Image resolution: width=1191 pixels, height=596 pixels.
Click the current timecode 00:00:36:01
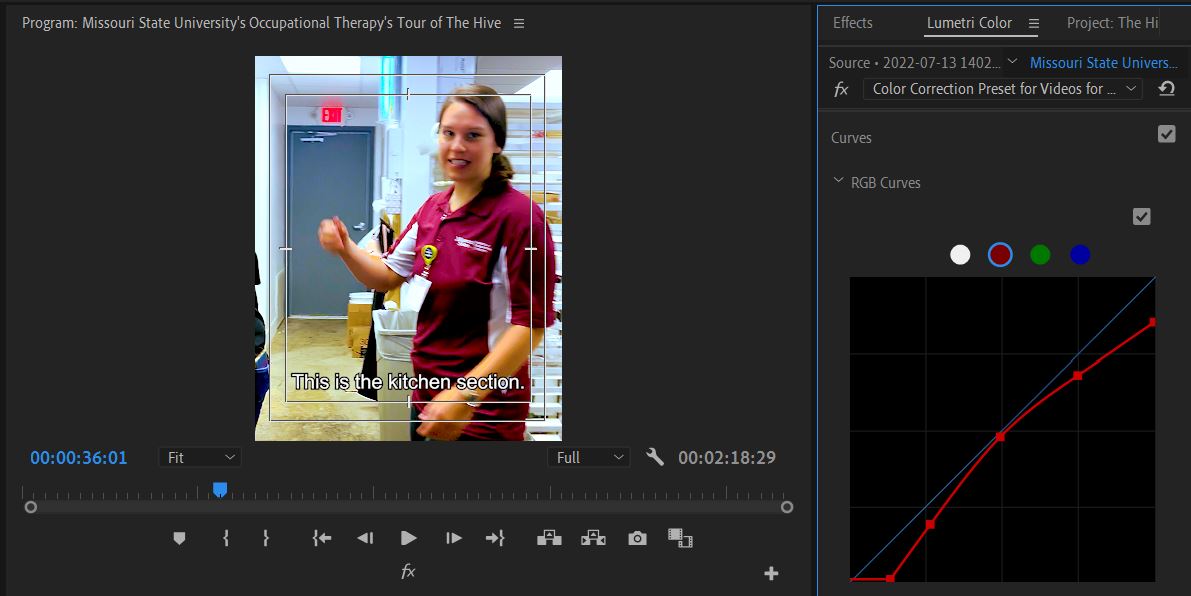[79, 457]
